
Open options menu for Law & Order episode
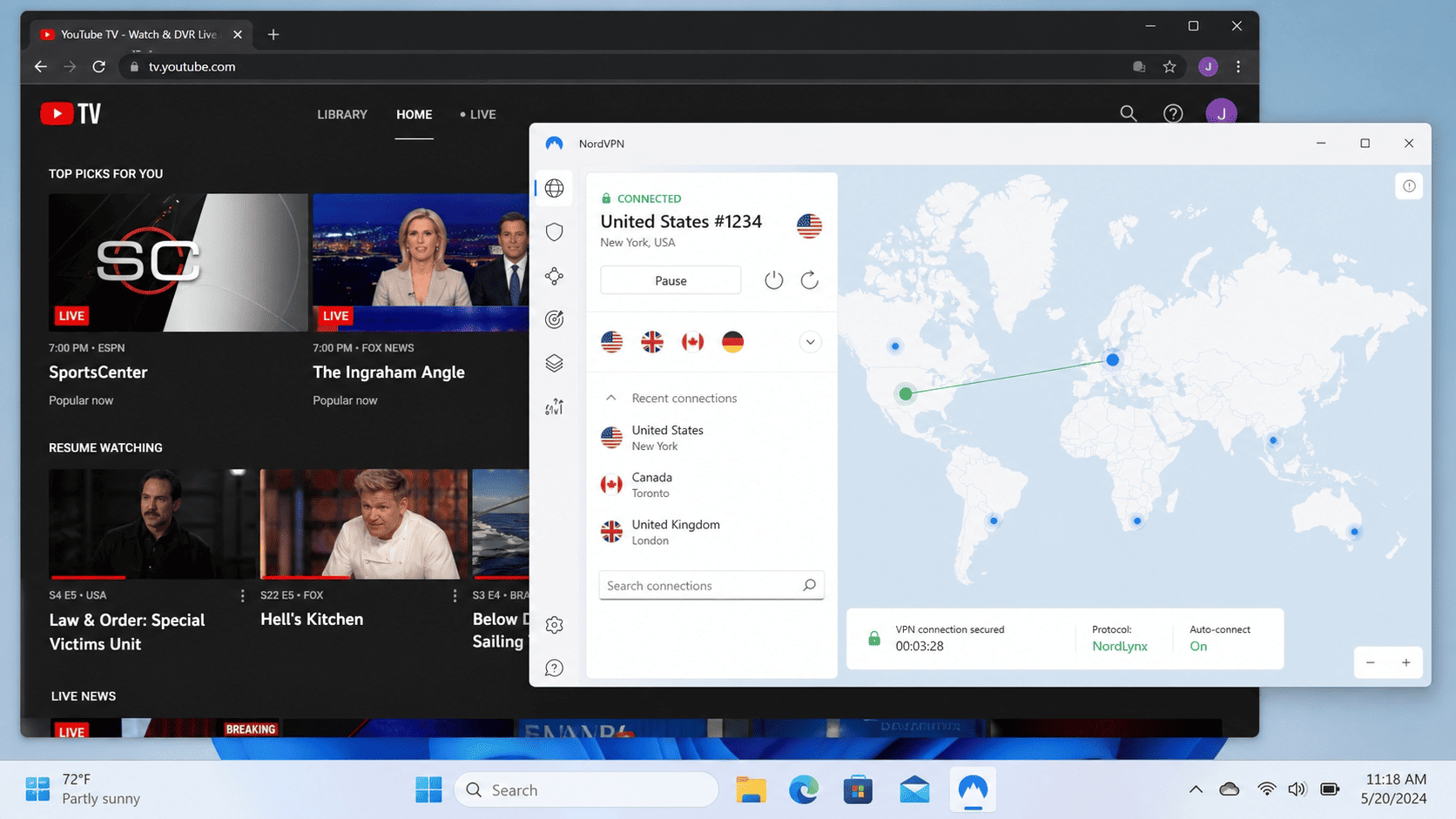242,595
